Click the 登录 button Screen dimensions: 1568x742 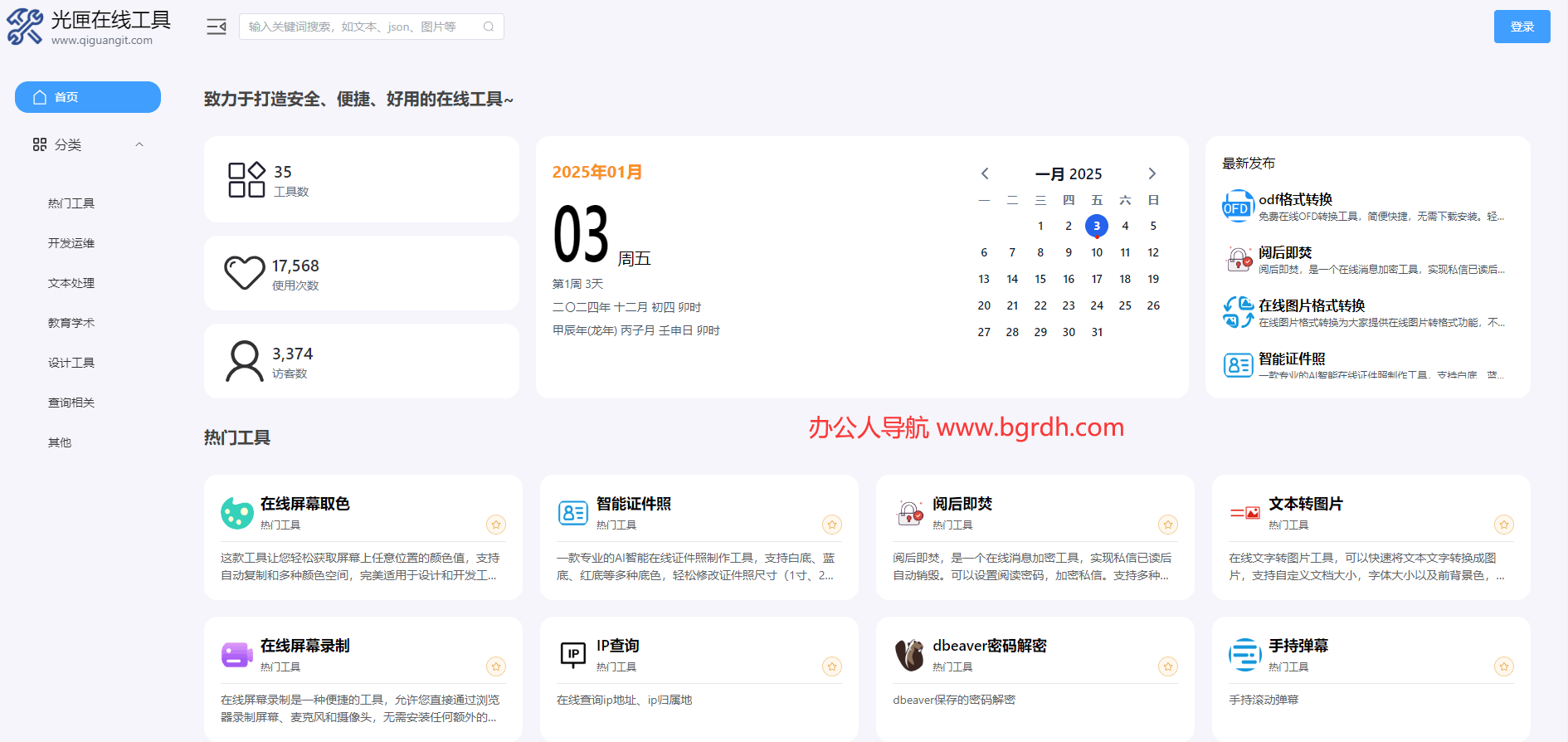(x=1522, y=27)
